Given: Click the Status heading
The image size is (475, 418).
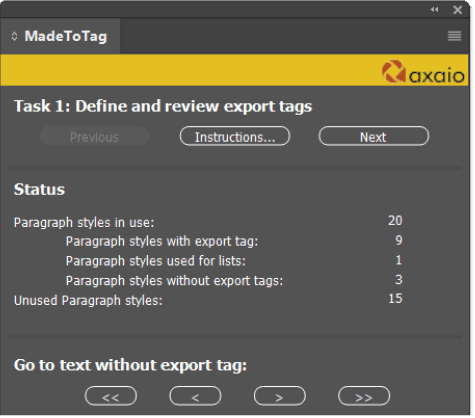Looking at the screenshot, I should pos(39,189).
